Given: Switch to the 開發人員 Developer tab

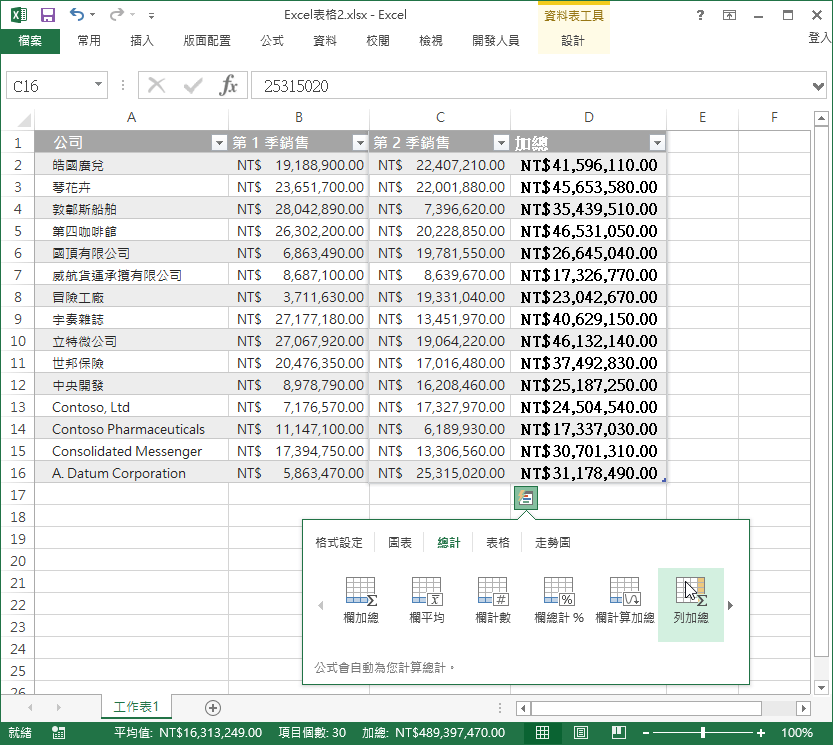Looking at the screenshot, I should [496, 41].
